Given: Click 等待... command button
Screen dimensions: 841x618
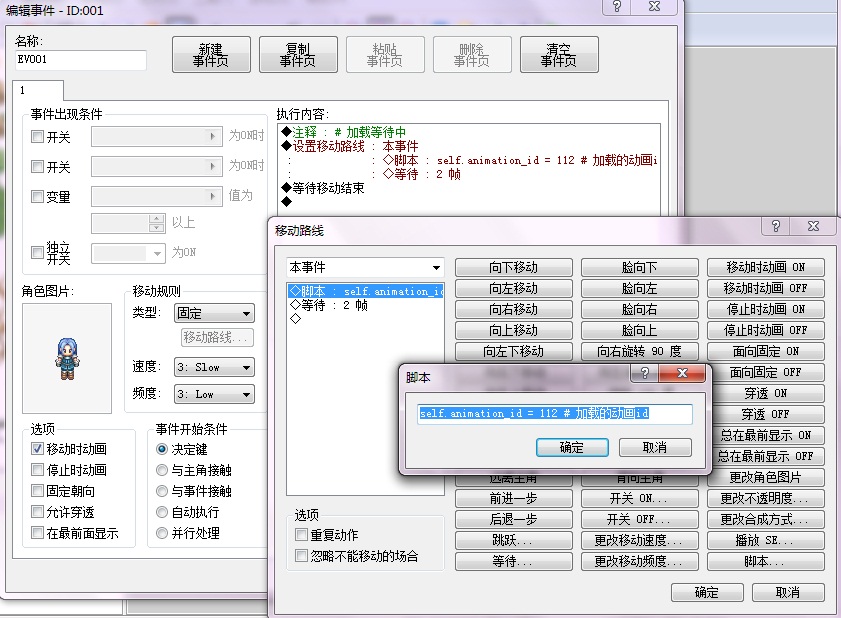Looking at the screenshot, I should pos(513,561).
